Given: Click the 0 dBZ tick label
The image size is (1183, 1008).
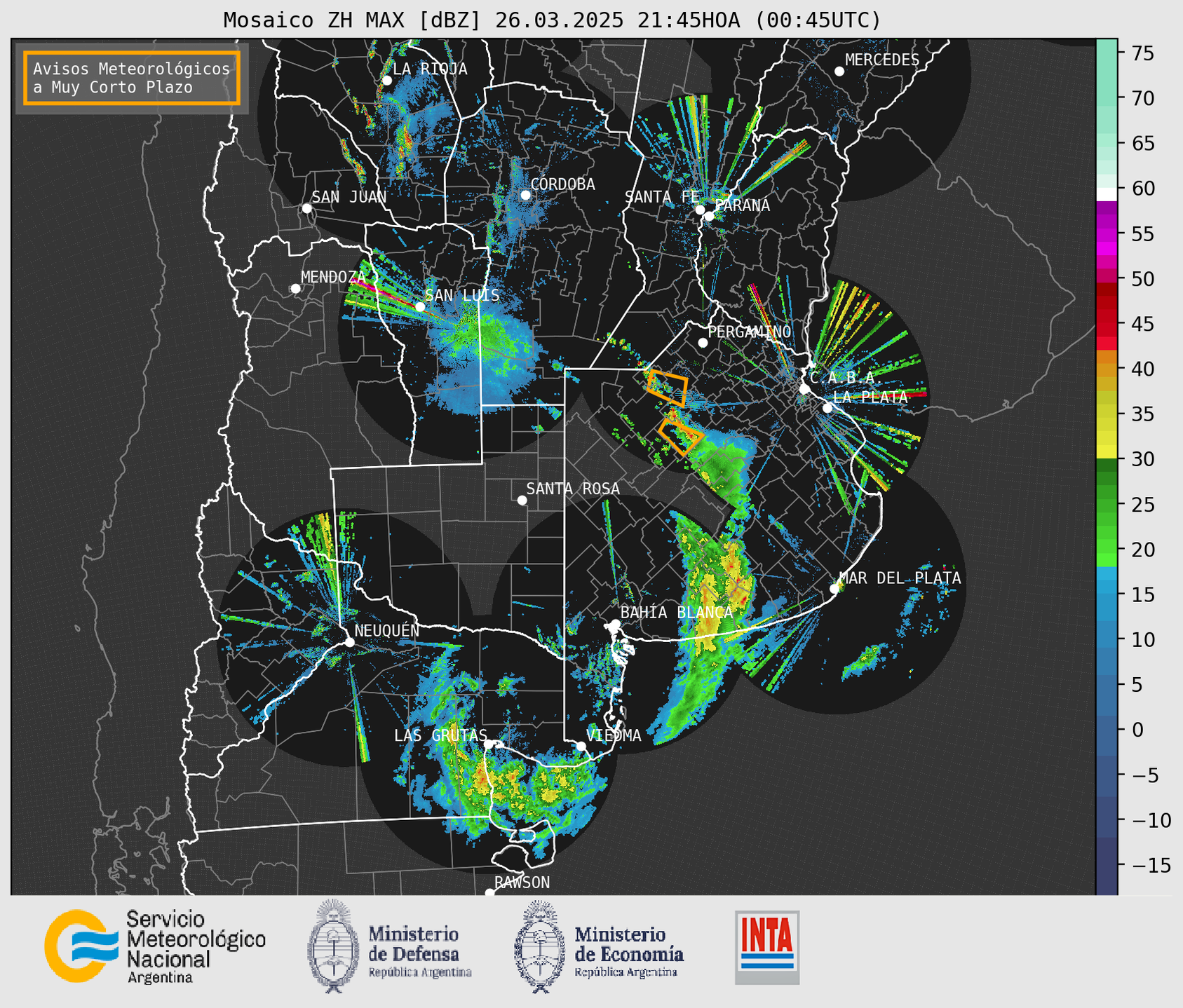Looking at the screenshot, I should [1137, 730].
